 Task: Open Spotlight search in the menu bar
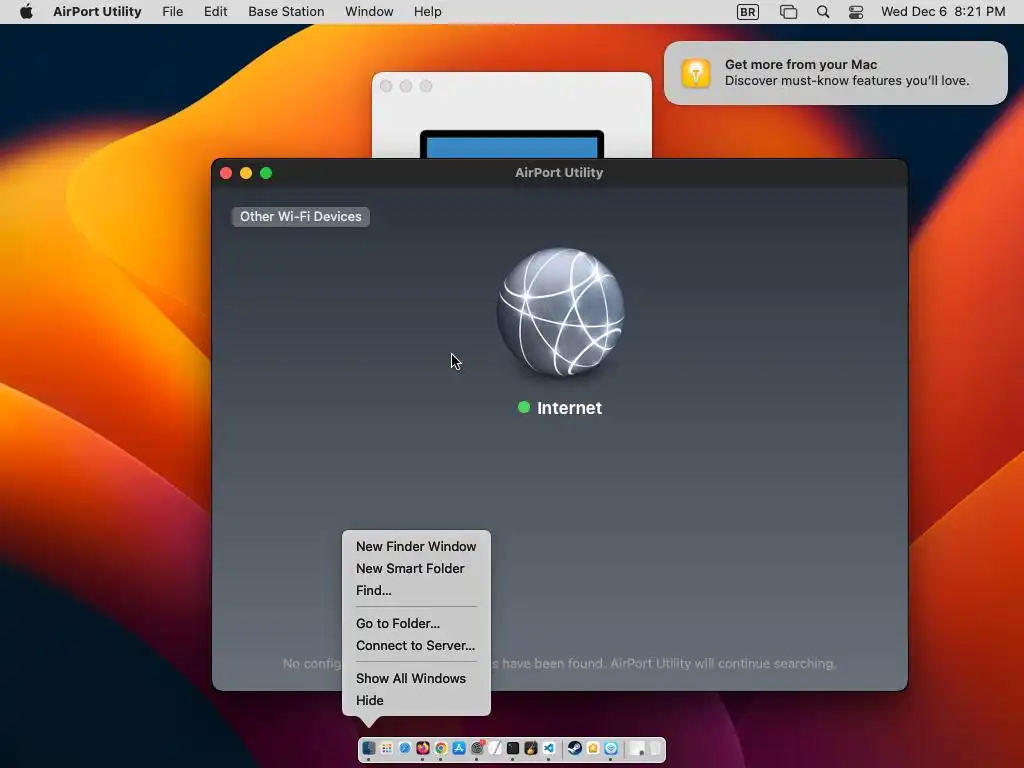823,12
